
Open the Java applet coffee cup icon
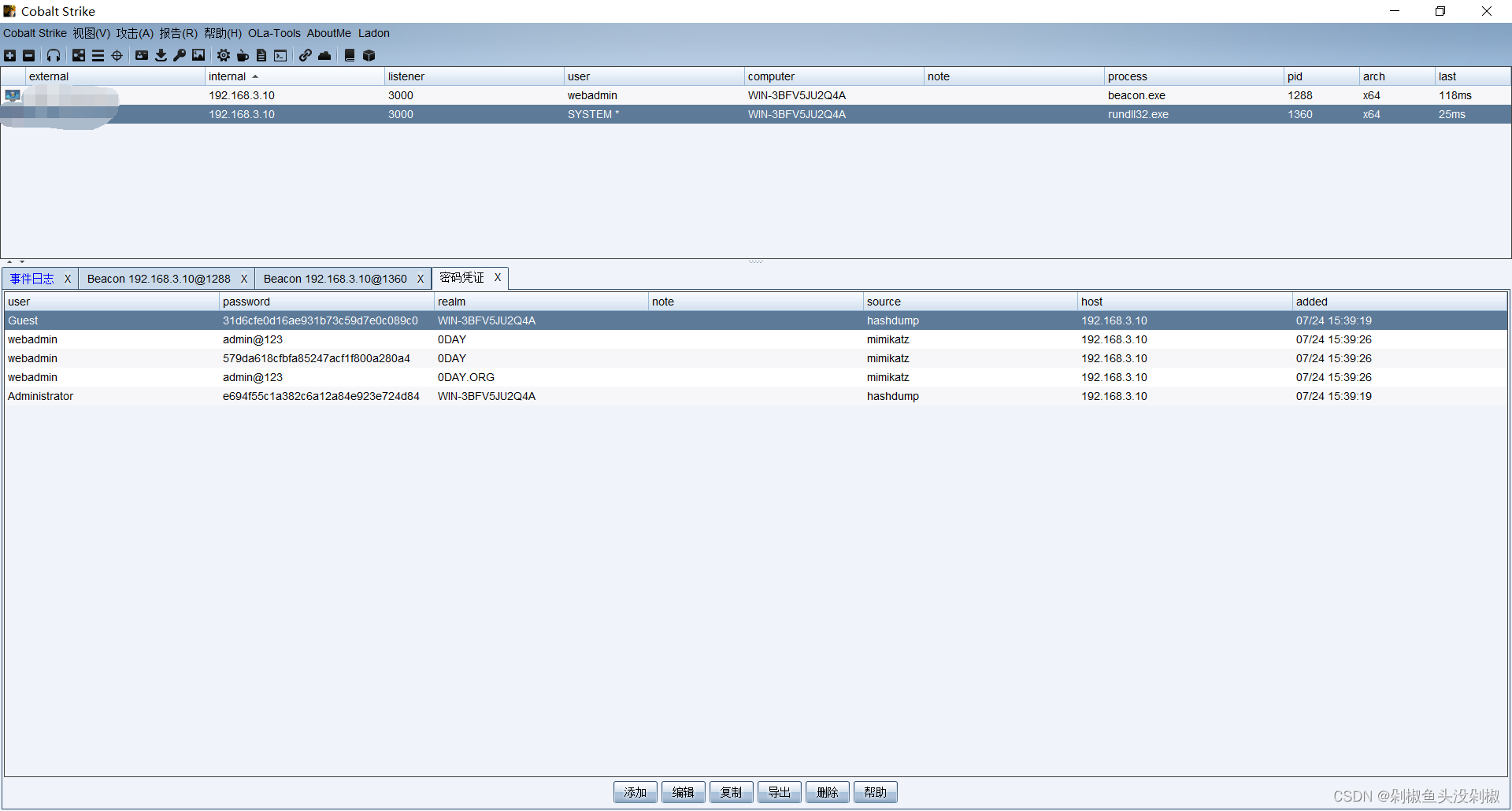point(243,55)
